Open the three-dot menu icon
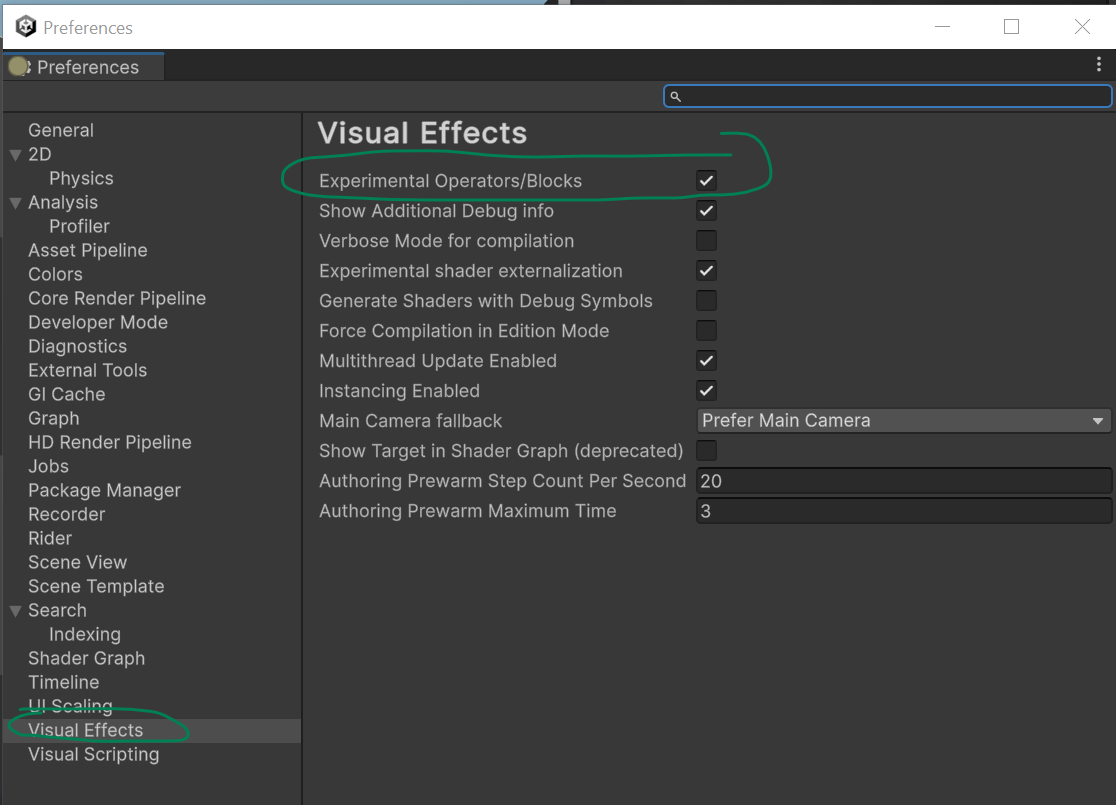 point(1098,63)
